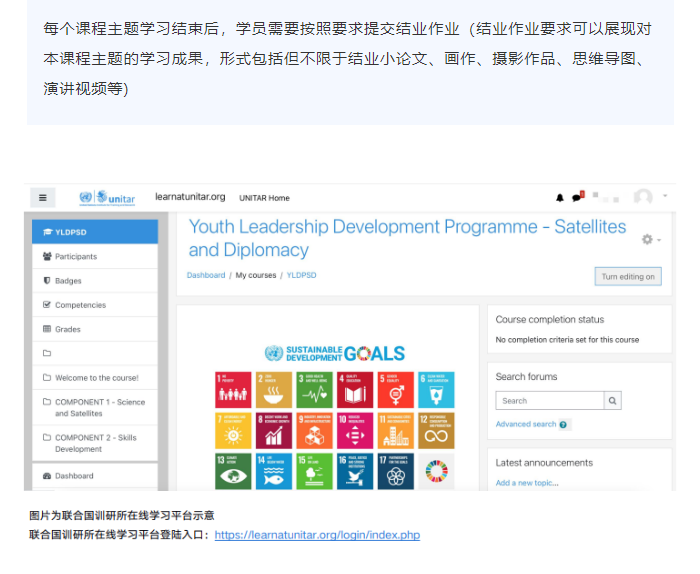Click the Course completion status heading

coord(550,320)
